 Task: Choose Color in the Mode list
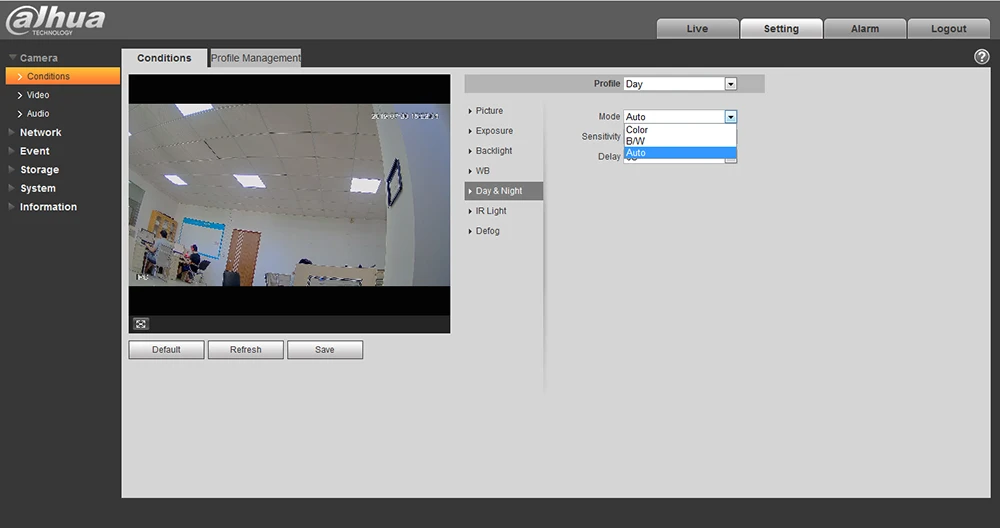point(680,129)
